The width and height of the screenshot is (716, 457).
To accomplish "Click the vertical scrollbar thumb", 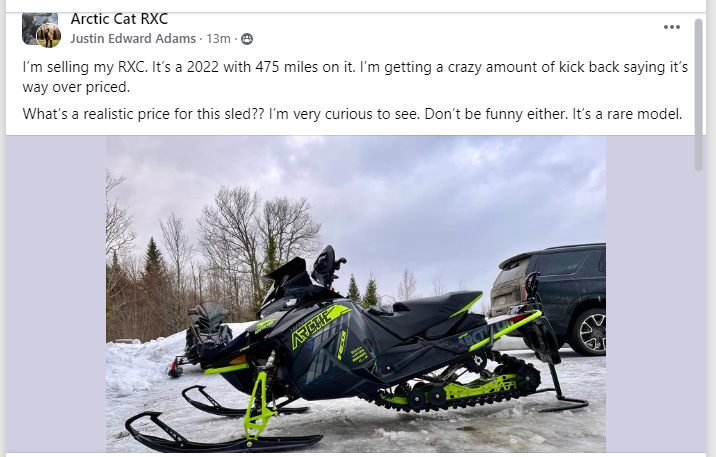I will (x=698, y=95).
